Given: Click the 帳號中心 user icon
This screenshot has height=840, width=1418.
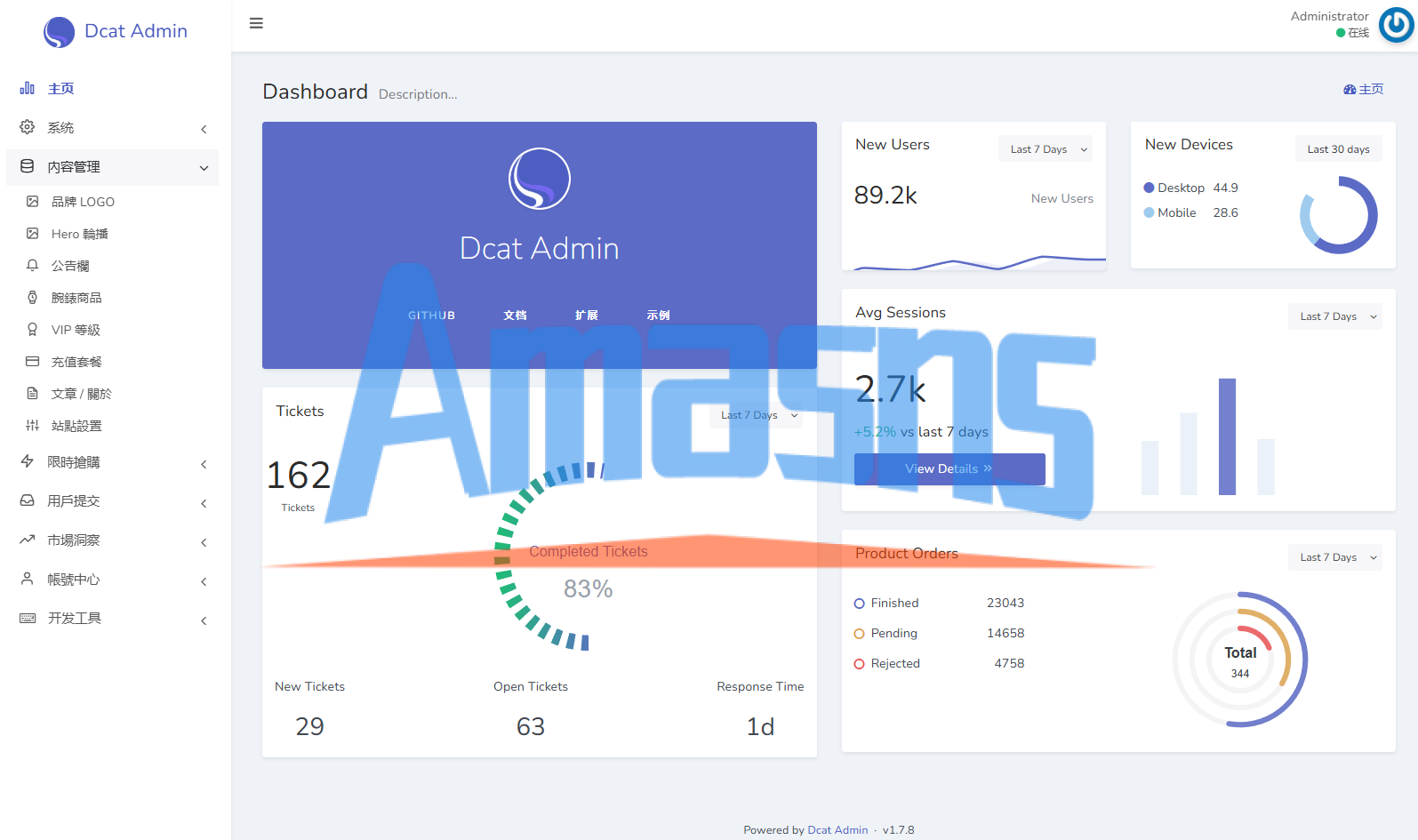Looking at the screenshot, I should coord(28,579).
